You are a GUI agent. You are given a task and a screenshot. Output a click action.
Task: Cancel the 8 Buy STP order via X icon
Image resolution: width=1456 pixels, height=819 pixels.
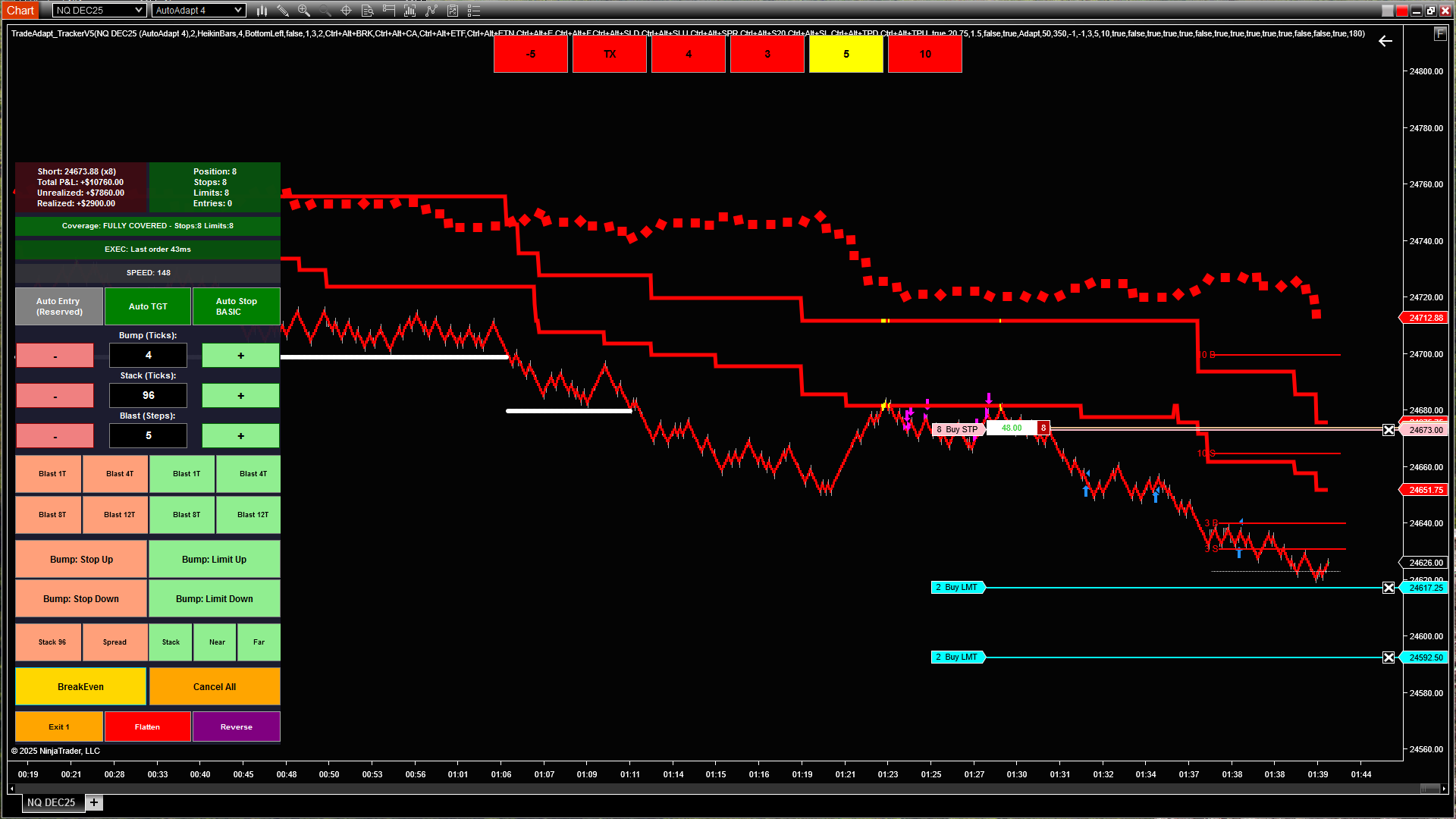pos(1389,429)
